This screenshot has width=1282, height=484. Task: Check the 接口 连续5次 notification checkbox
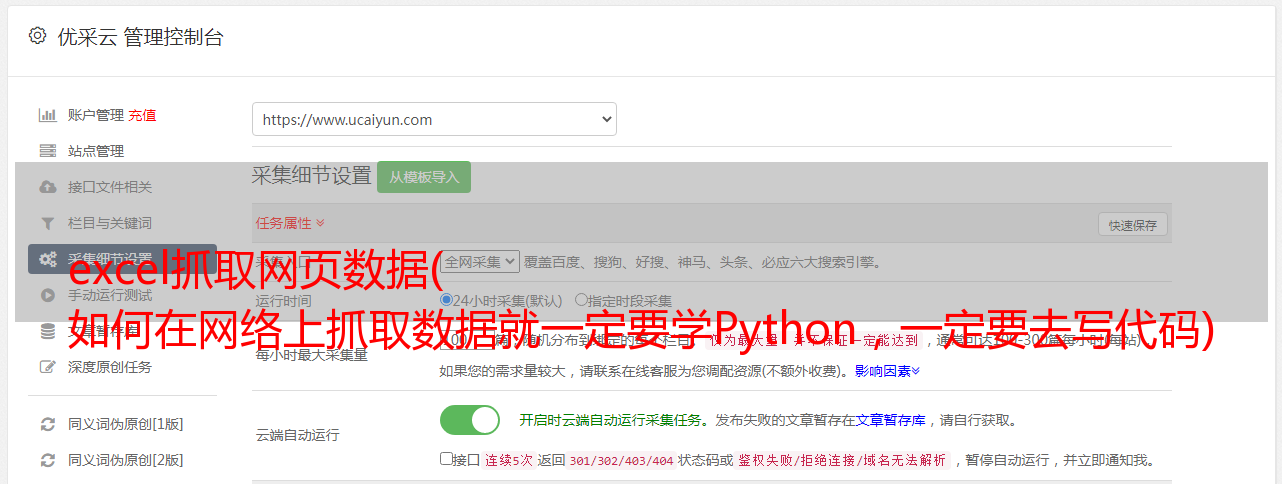coord(446,459)
